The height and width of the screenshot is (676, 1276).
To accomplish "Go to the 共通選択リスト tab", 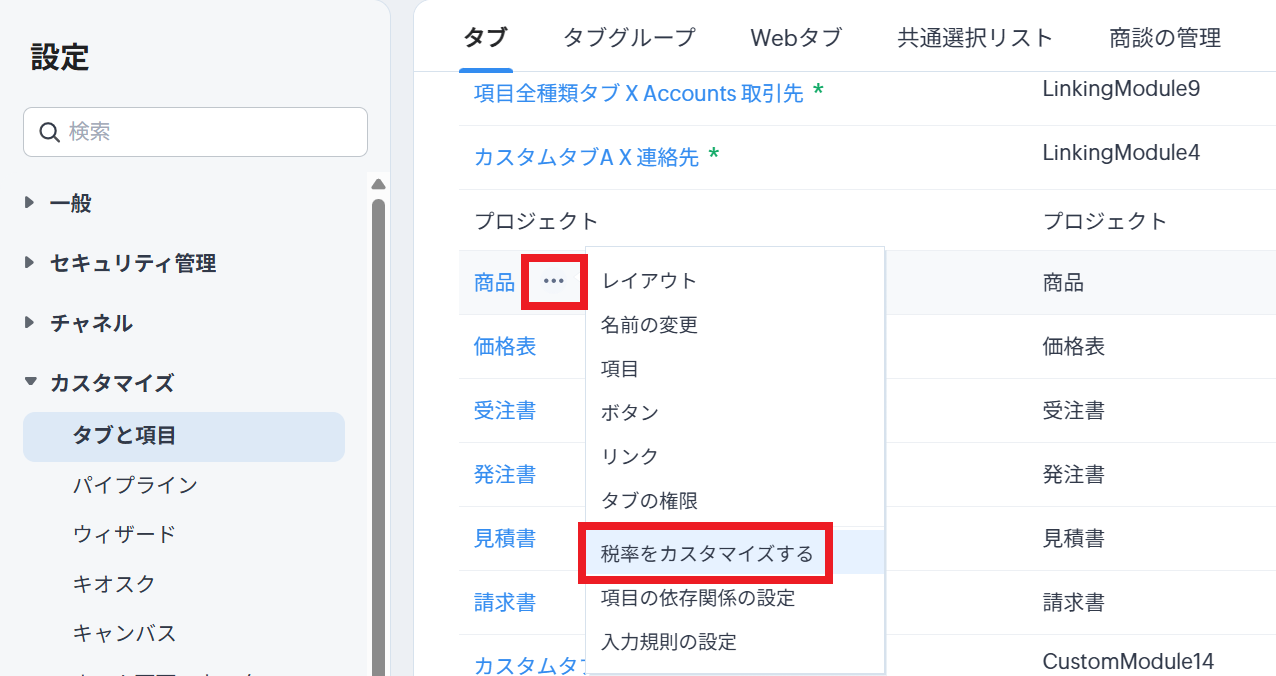I will (975, 38).
